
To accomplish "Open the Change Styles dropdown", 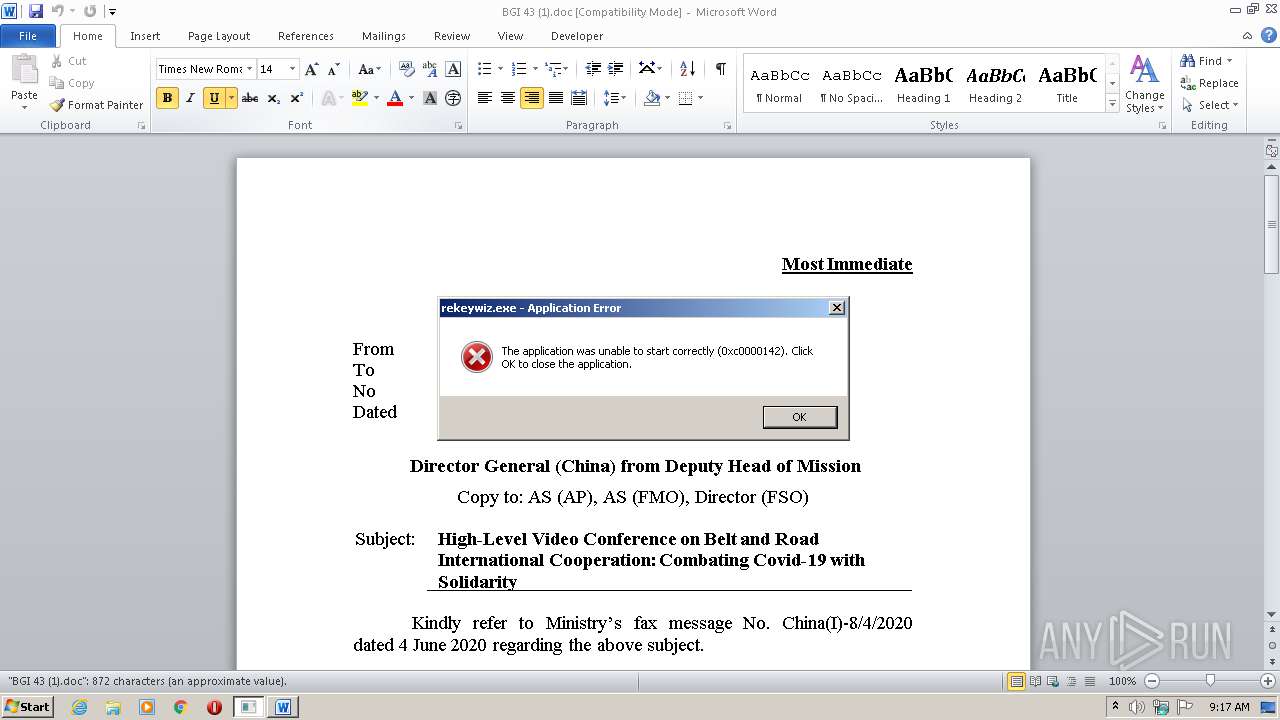I will tap(1144, 84).
